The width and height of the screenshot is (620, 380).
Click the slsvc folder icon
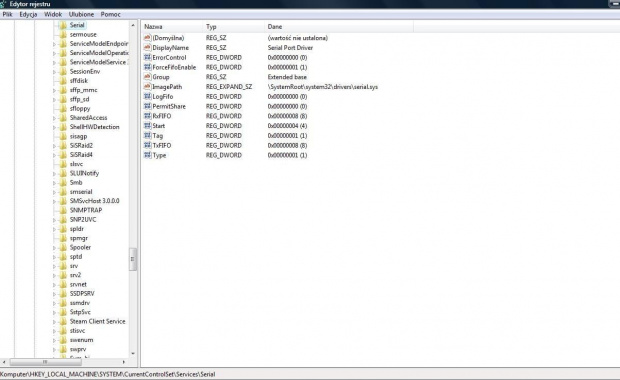[63, 164]
